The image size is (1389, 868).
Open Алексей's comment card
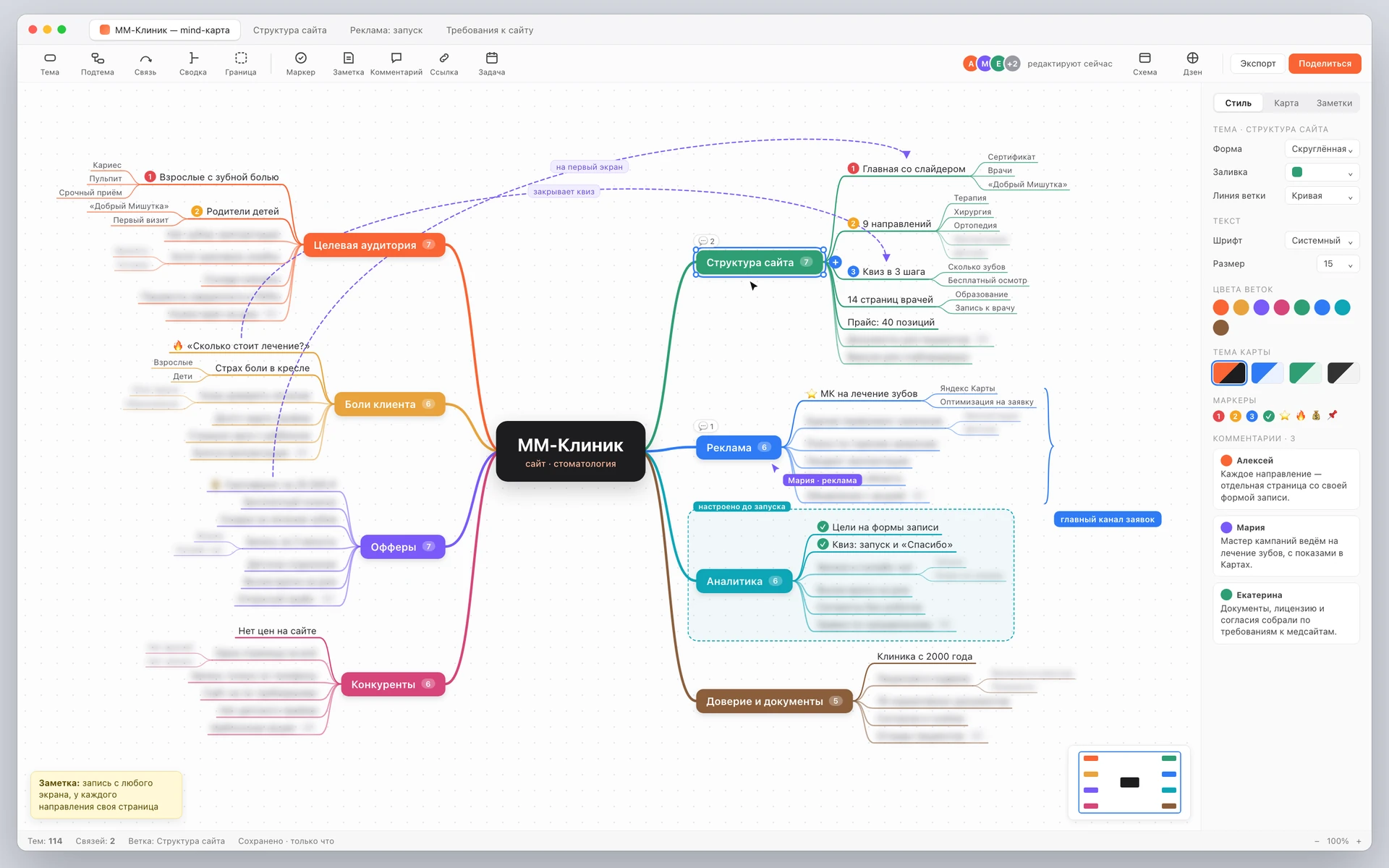(1286, 479)
